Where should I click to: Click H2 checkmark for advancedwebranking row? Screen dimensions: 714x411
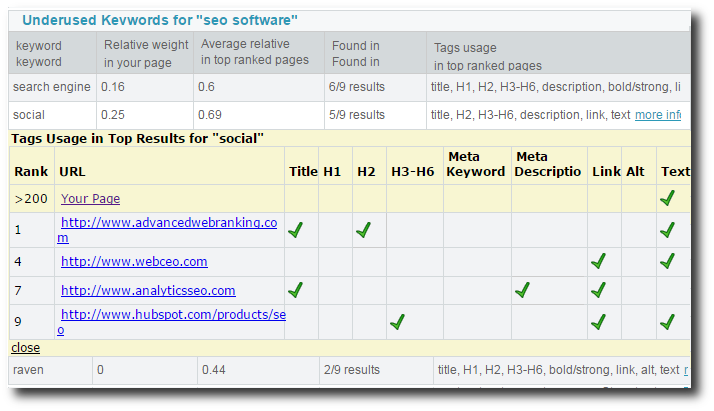pyautogui.click(x=363, y=230)
